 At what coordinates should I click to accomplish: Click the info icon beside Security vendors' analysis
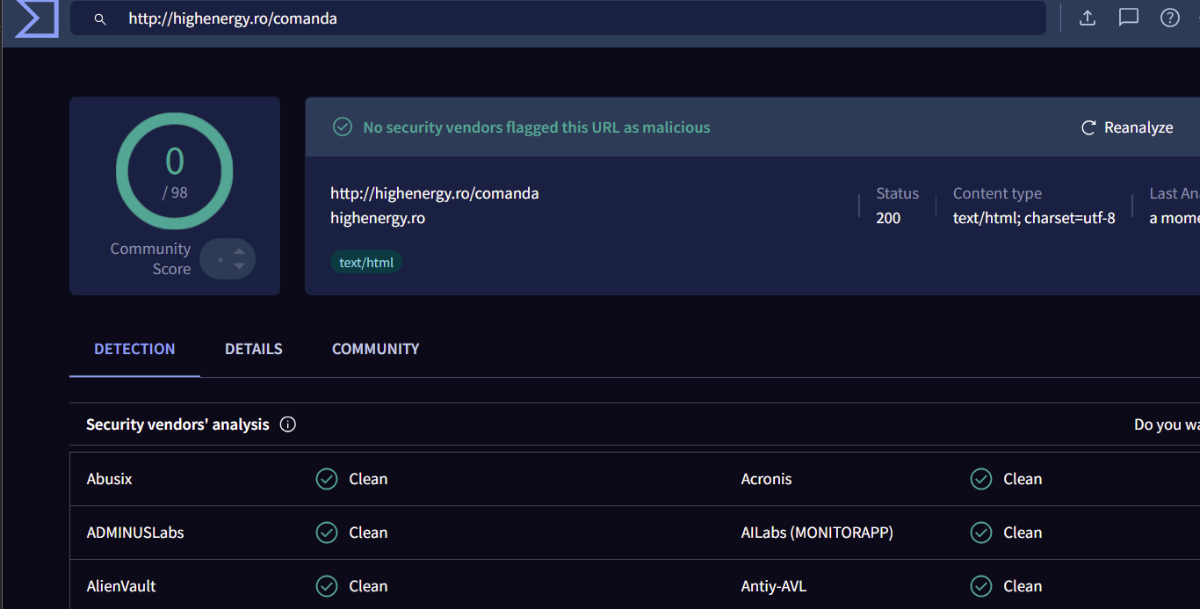click(x=288, y=424)
